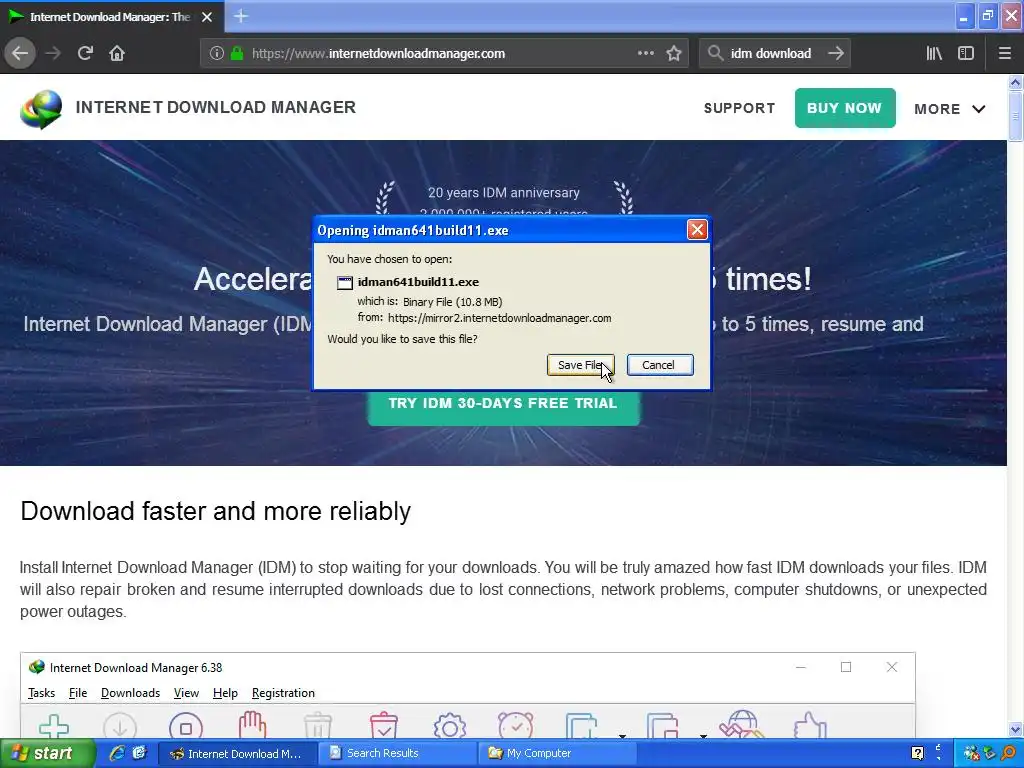This screenshot has height=768, width=1024.
Task: Expand the MORE dropdown menu
Action: [x=950, y=109]
